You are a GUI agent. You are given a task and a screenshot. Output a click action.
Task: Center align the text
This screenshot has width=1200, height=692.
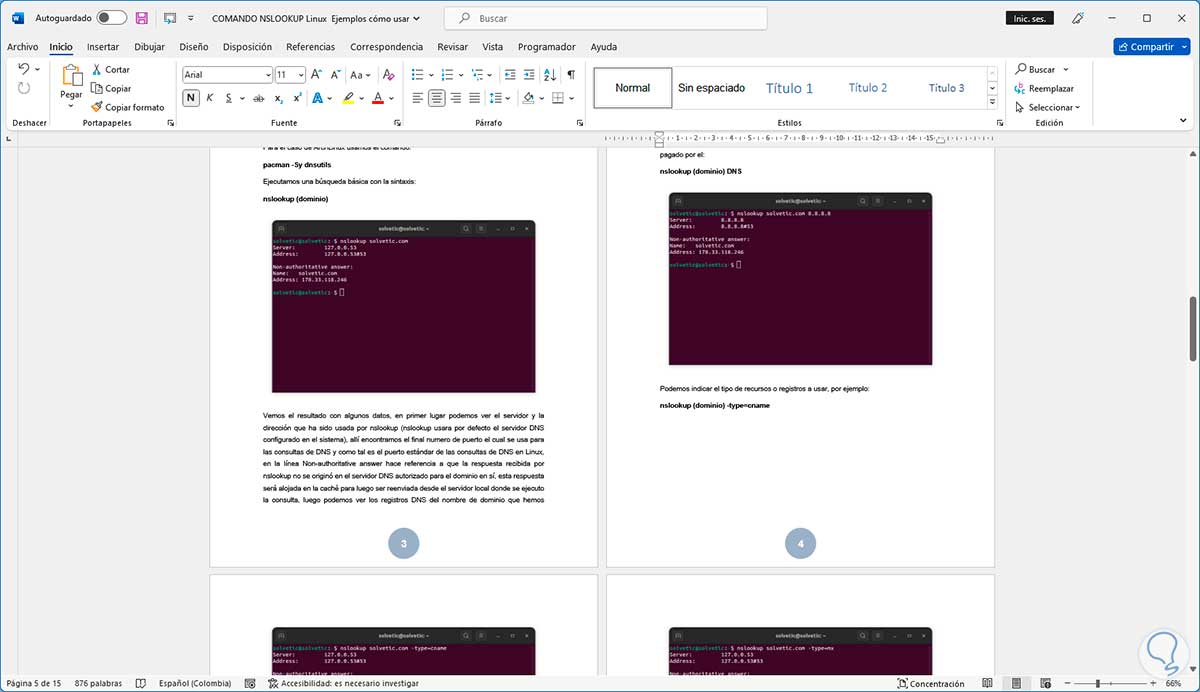437,98
